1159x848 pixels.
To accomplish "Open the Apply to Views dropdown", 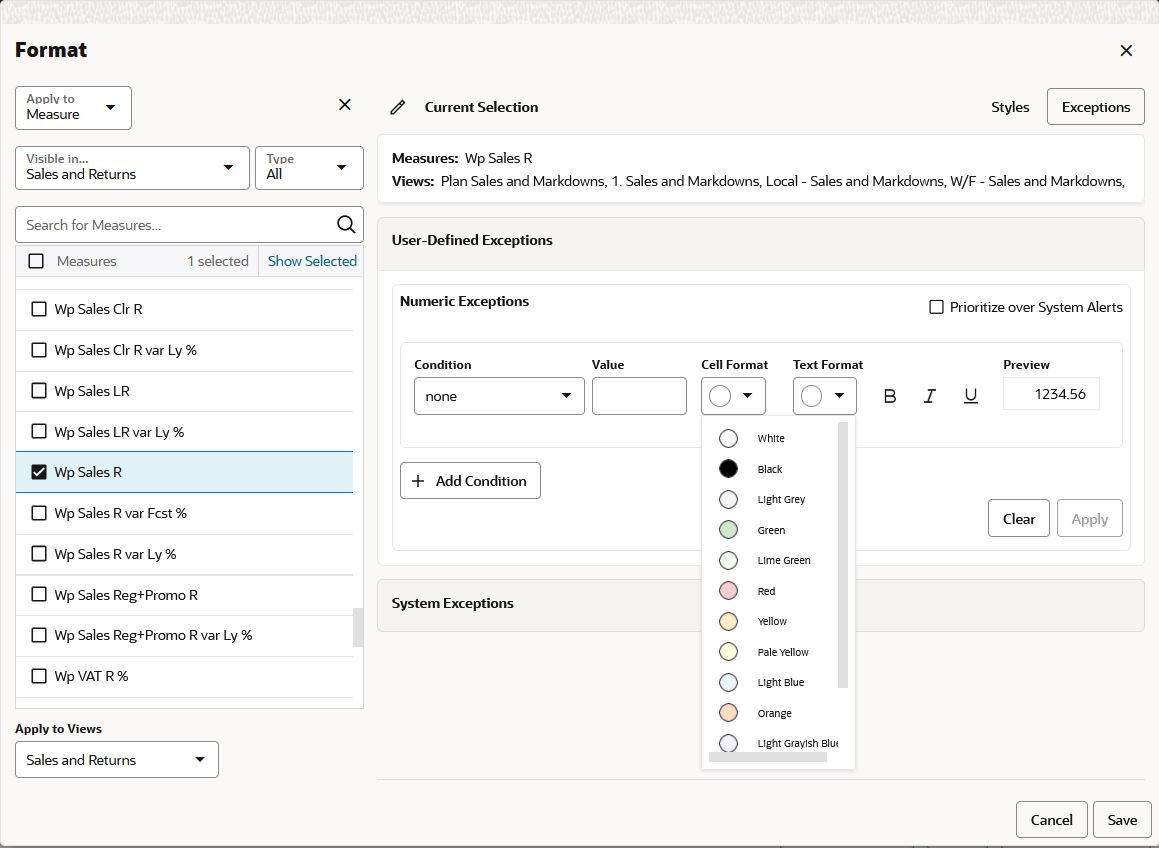I will click(x=116, y=759).
